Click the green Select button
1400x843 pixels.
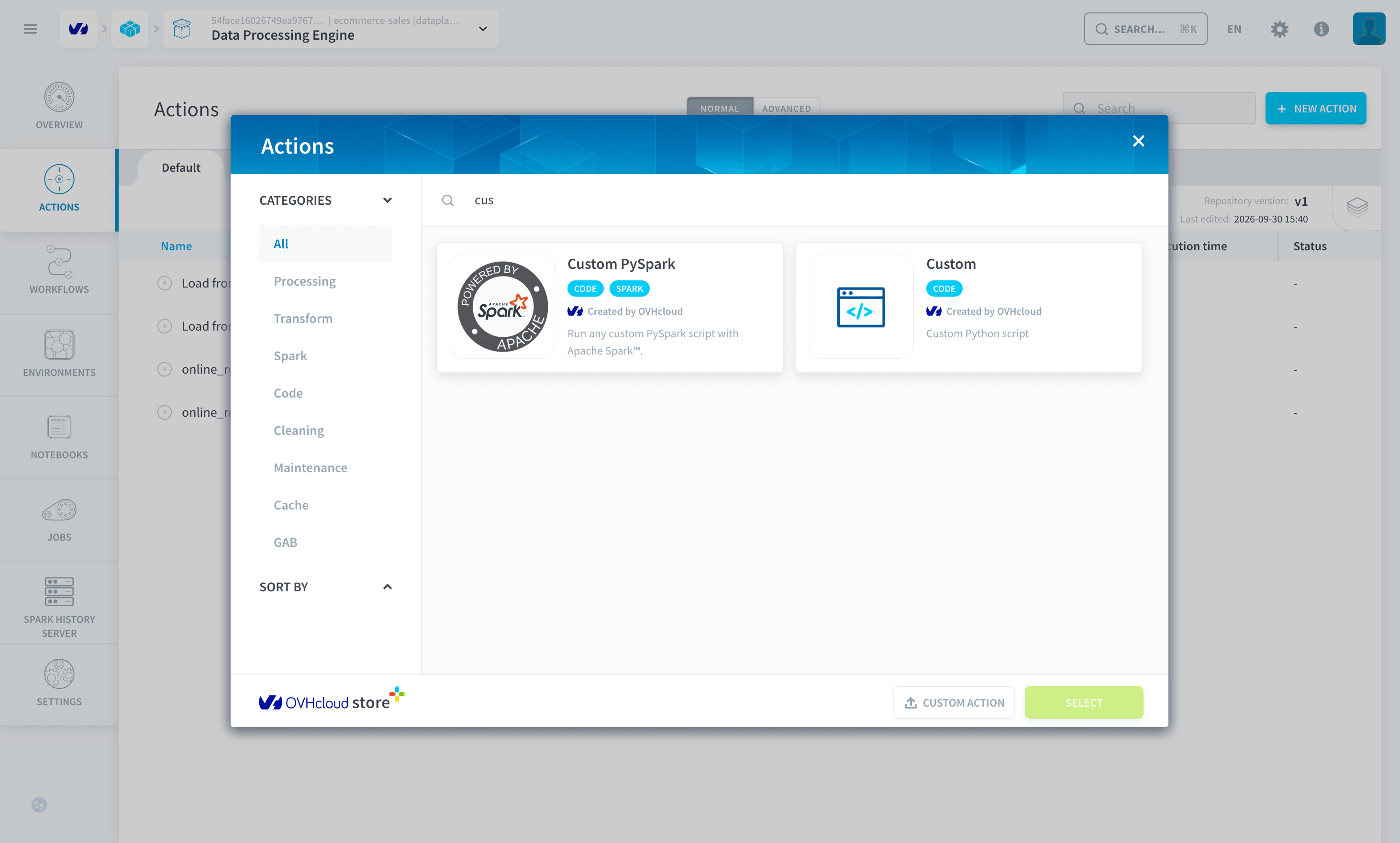(1084, 703)
